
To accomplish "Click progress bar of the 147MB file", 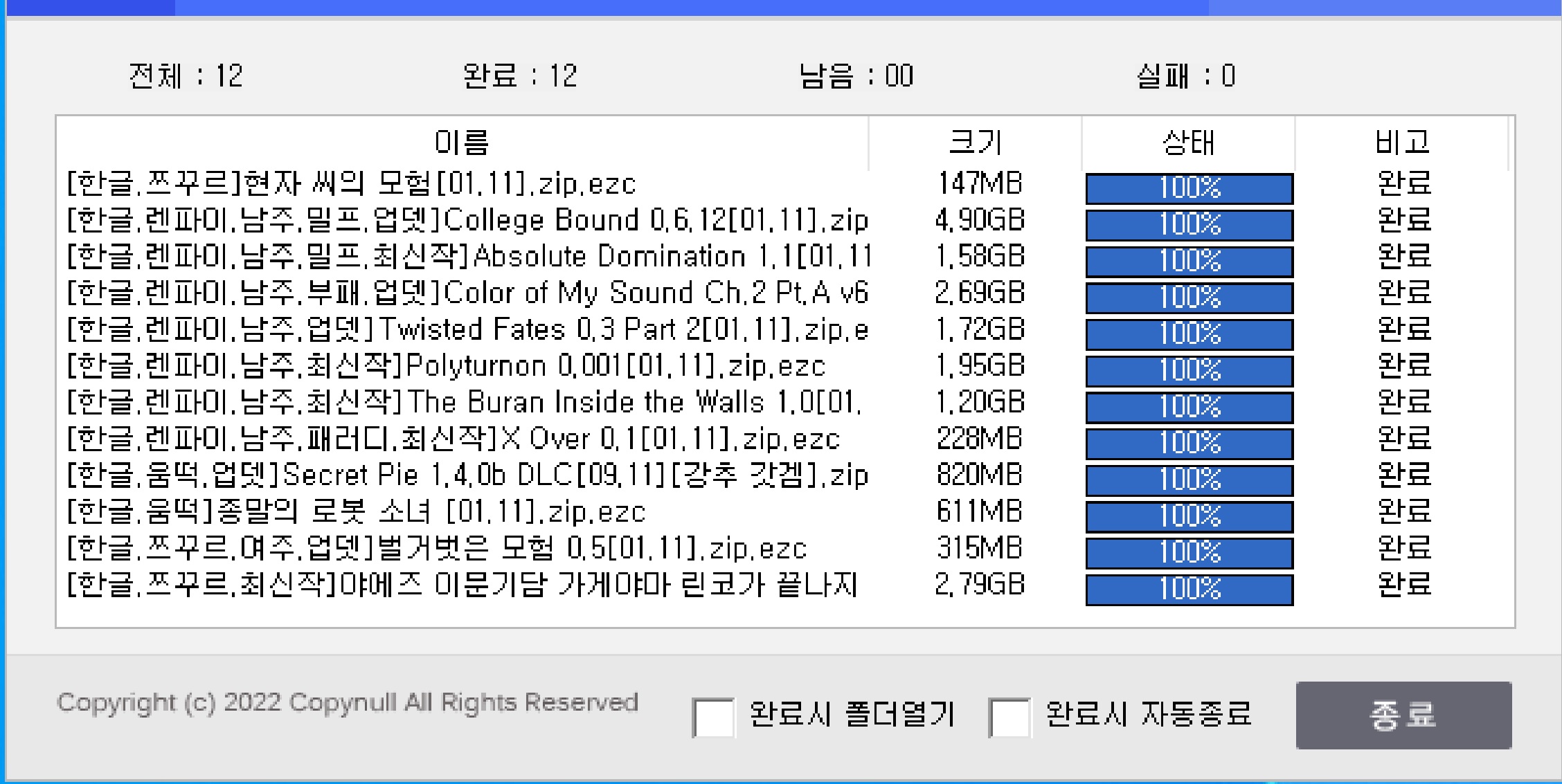I will click(1189, 188).
